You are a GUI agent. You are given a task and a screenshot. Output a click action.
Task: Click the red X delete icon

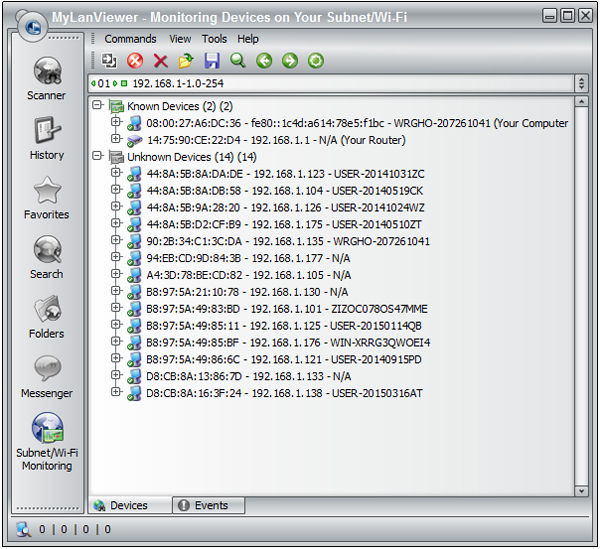161,61
